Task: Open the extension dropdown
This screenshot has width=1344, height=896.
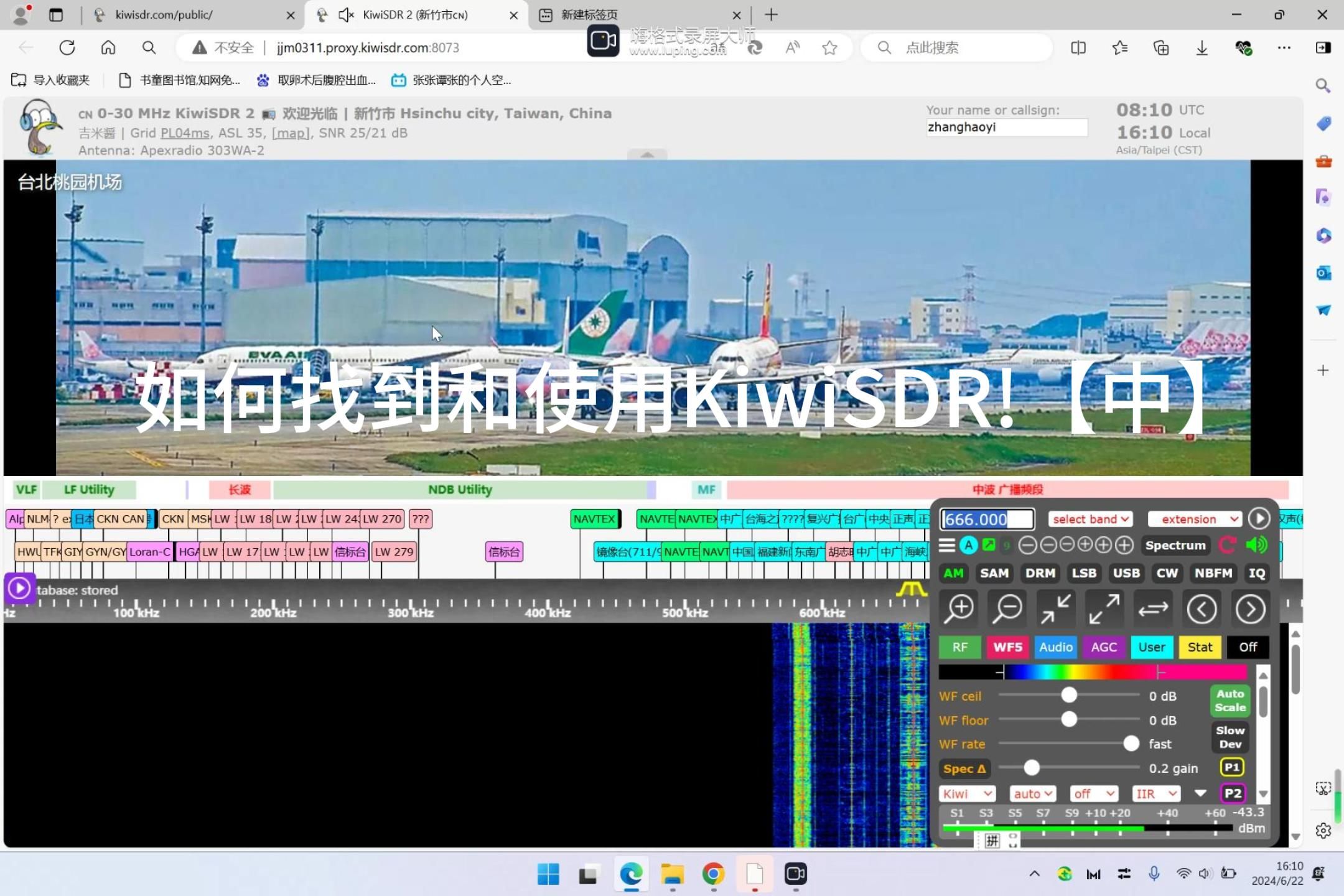Action: [x=1195, y=519]
